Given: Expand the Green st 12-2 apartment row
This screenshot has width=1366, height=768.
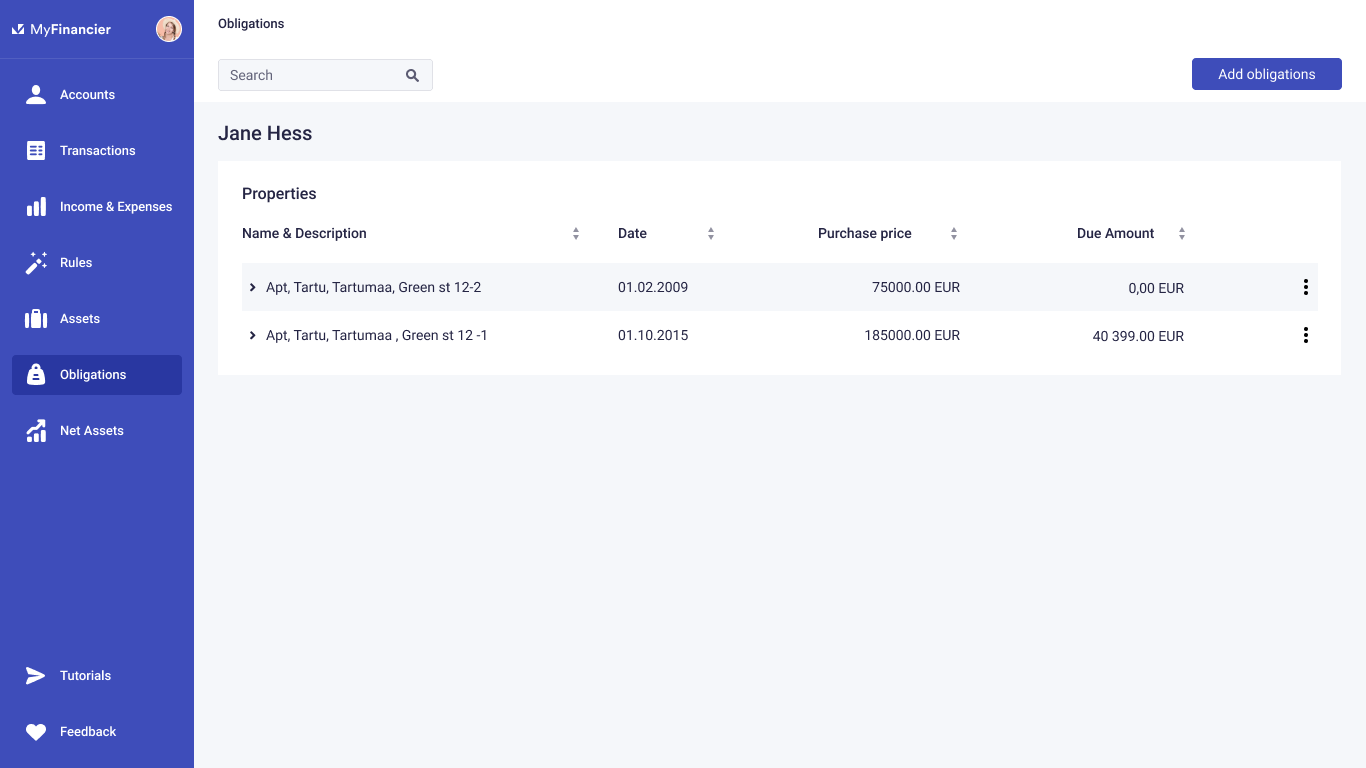Looking at the screenshot, I should (x=253, y=288).
